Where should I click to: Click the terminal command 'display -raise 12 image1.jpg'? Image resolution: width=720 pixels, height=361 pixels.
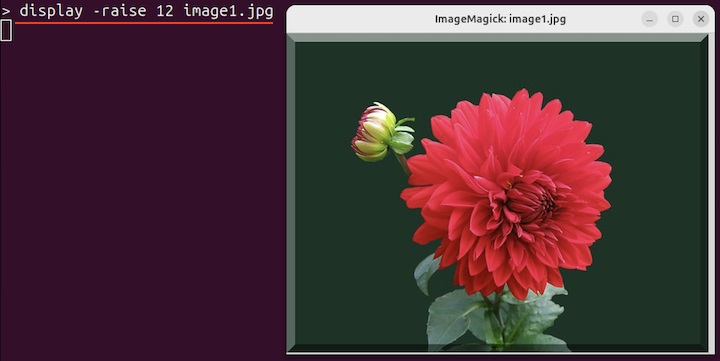coord(146,11)
